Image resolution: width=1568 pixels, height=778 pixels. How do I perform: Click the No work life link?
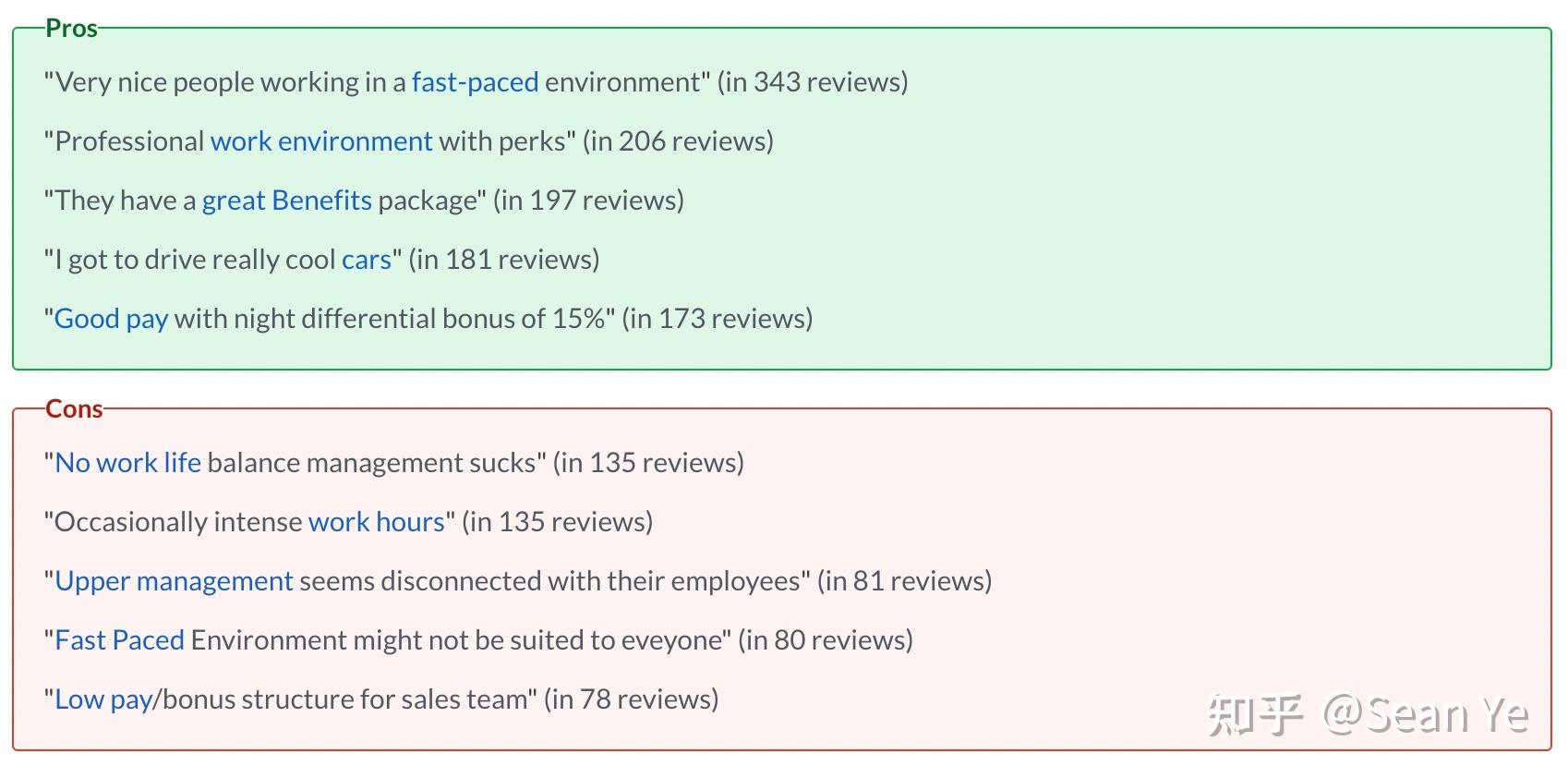click(127, 463)
